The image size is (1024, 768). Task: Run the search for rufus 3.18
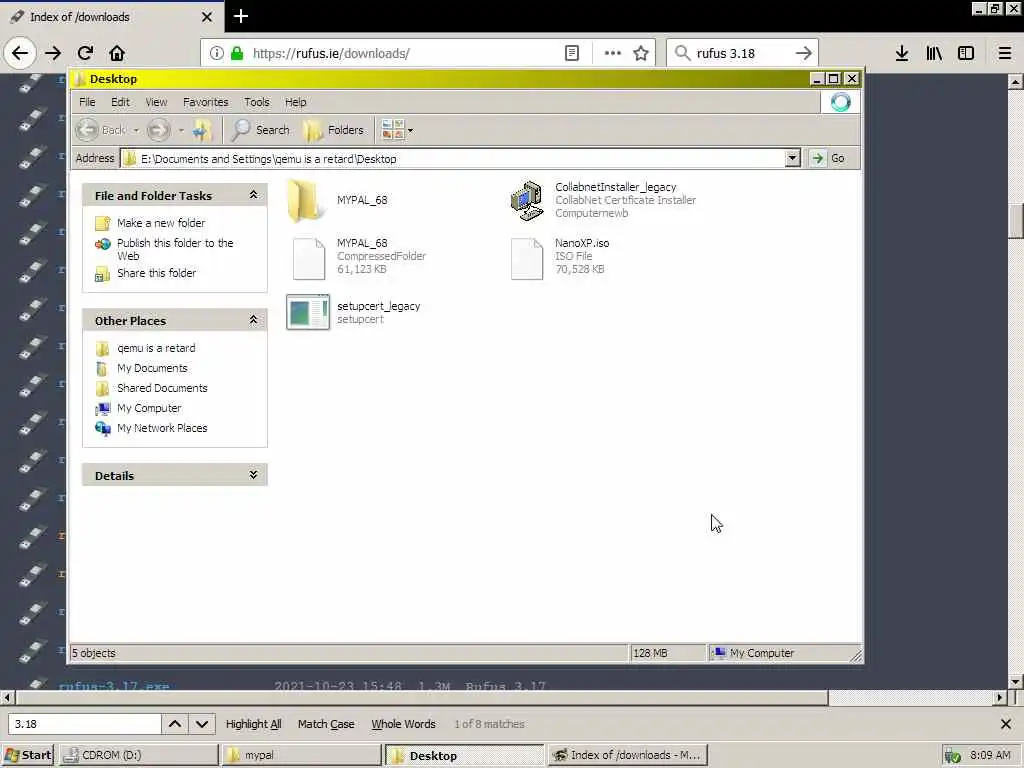coord(803,53)
